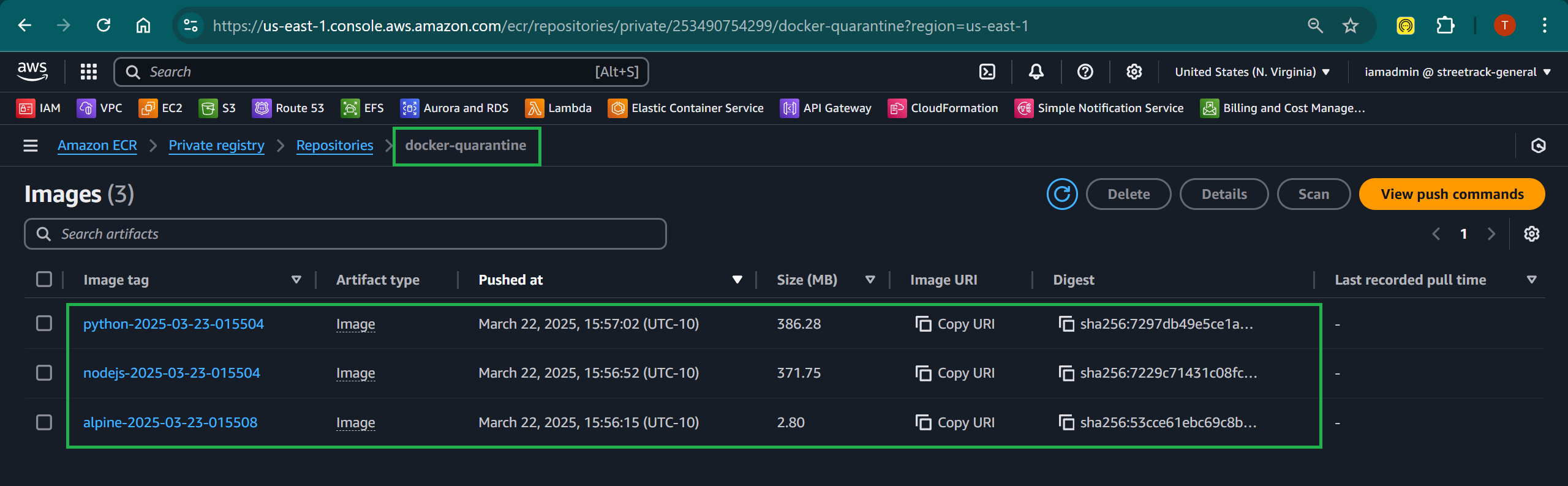Screen dimensions: 1568x486
Task: Focus the Search artifacts field
Action: (345, 234)
